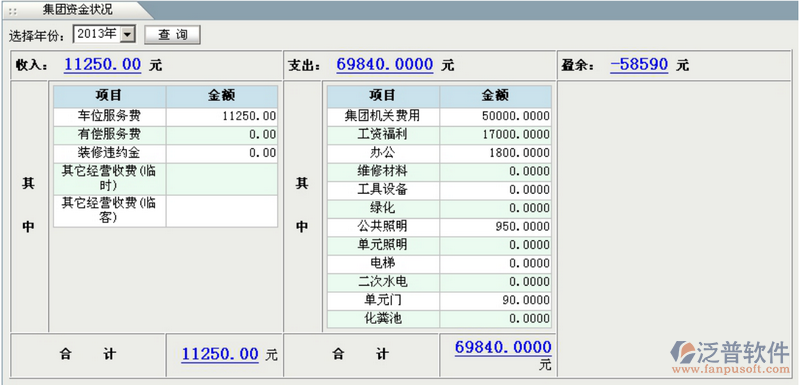The height and width of the screenshot is (385, 800).
Task: Select the 集团机关费用 expense row
Action: click(x=439, y=116)
